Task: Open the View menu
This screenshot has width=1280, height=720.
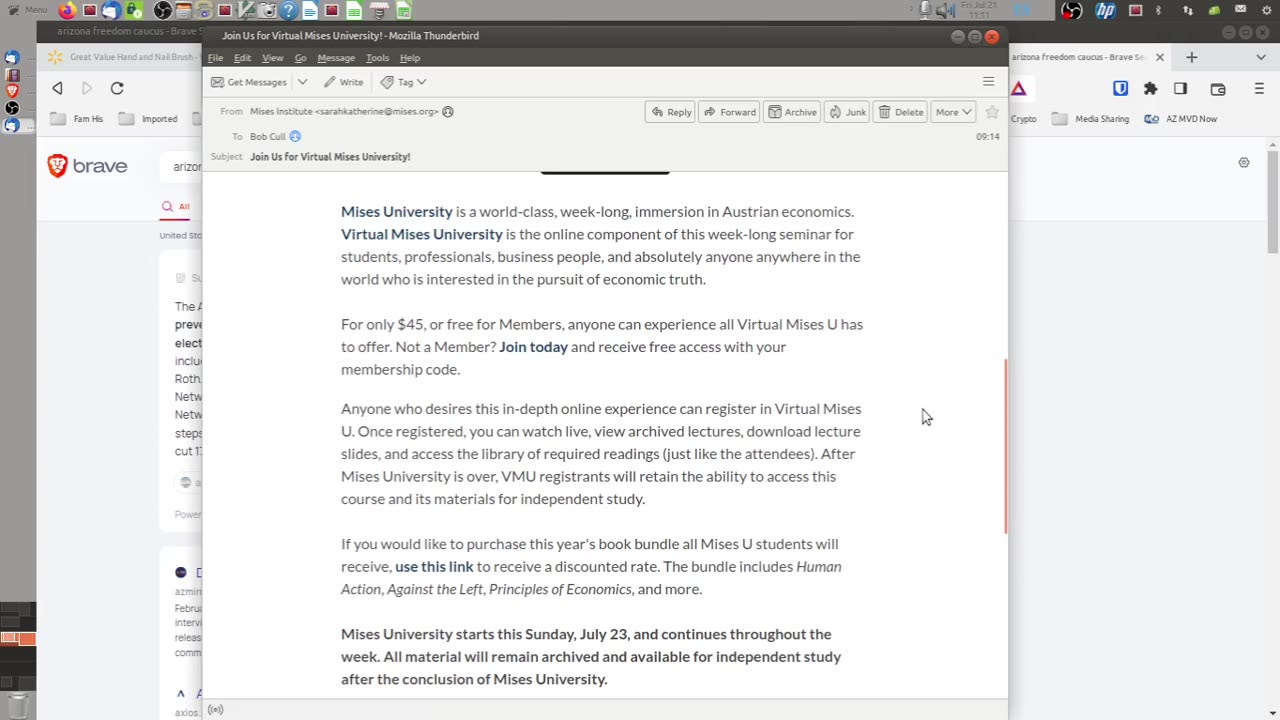Action: pyautogui.click(x=272, y=58)
